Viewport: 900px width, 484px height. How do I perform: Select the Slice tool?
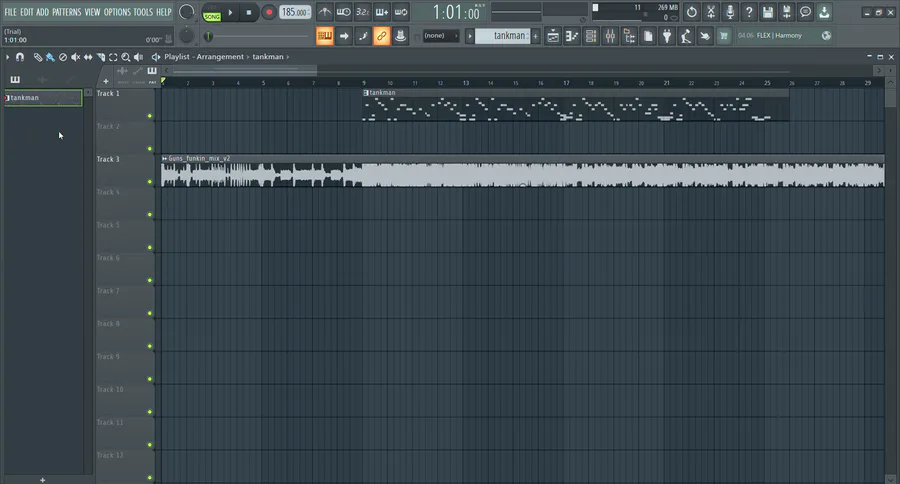click(100, 57)
